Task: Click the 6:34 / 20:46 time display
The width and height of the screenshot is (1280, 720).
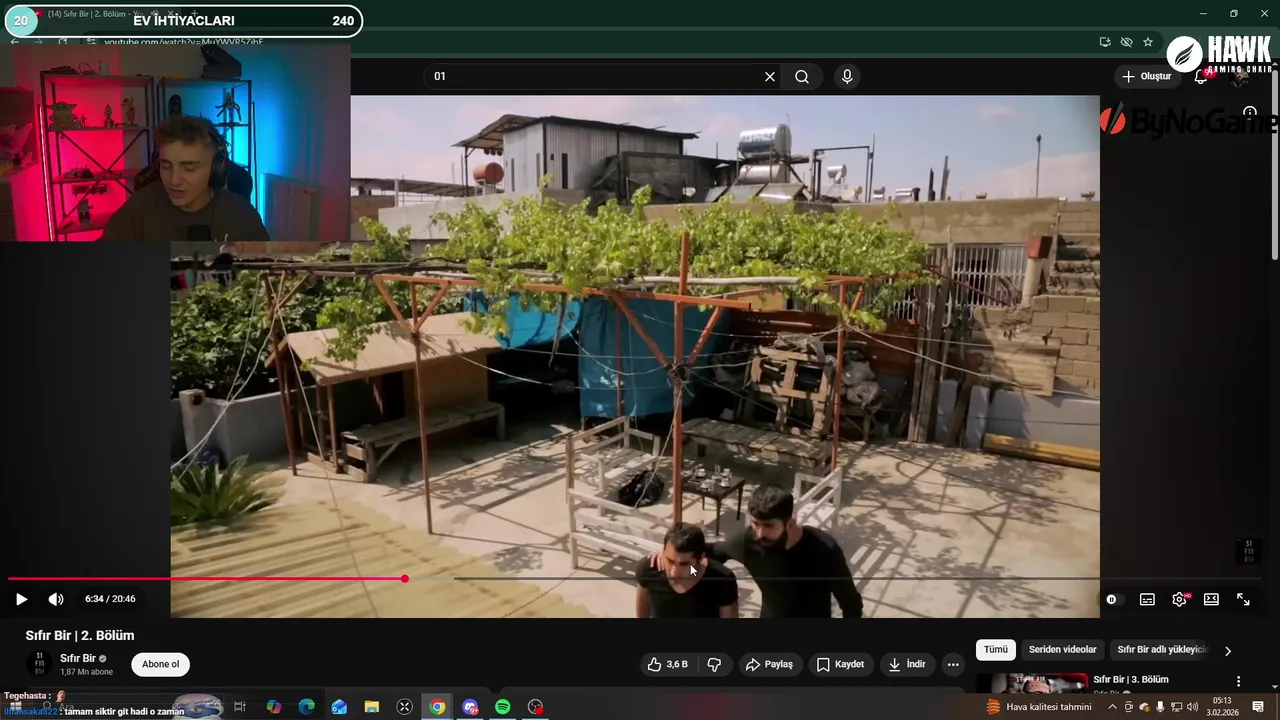Action: click(x=110, y=599)
